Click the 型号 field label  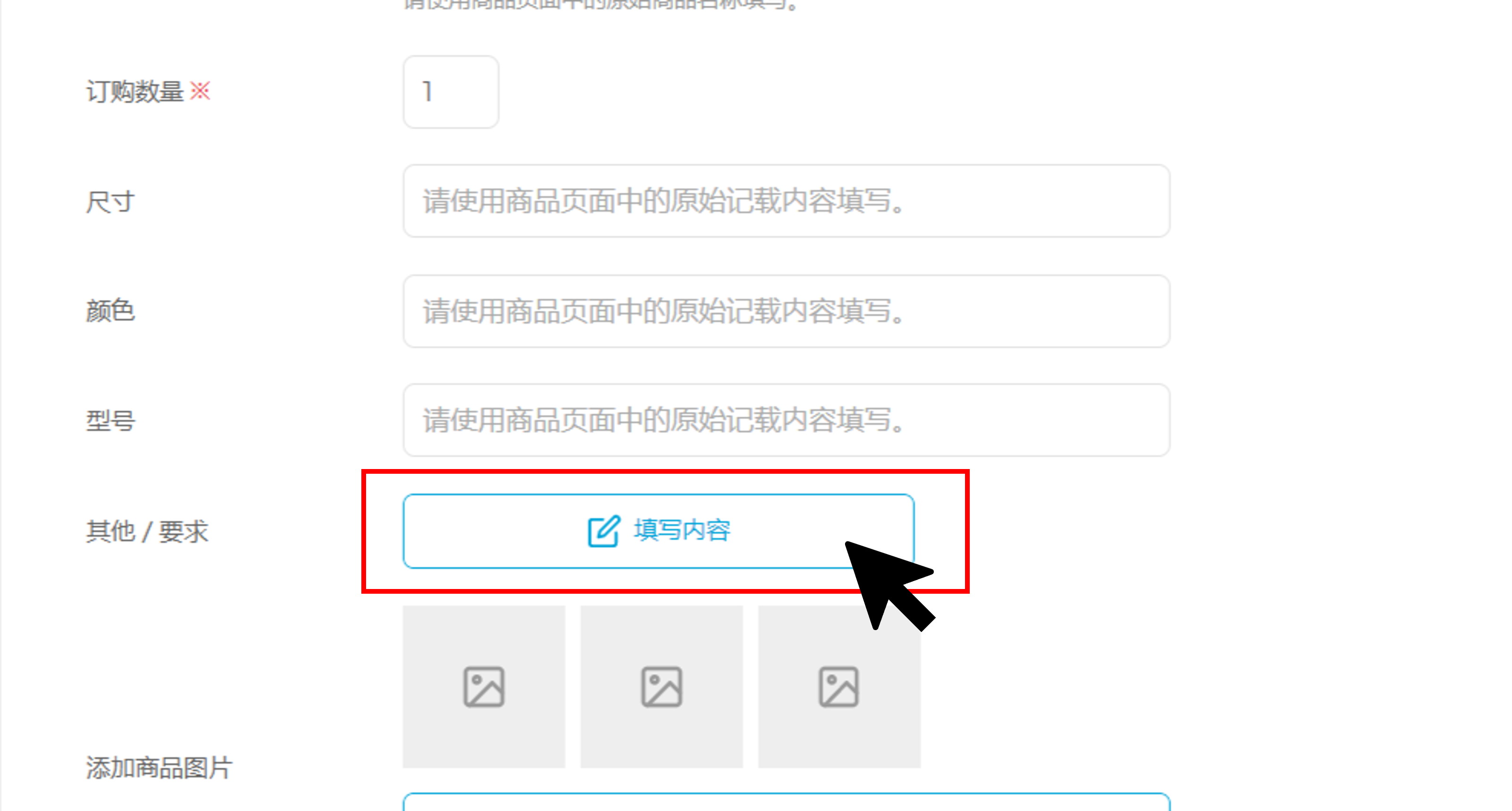(111, 421)
